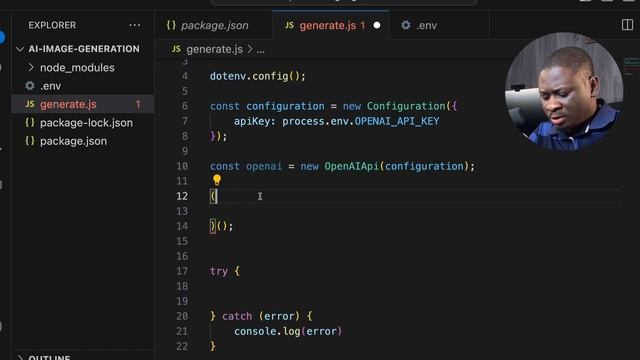Click the unsaved dot on generate.js tab
This screenshot has width=640, height=360.
pyautogui.click(x=377, y=25)
